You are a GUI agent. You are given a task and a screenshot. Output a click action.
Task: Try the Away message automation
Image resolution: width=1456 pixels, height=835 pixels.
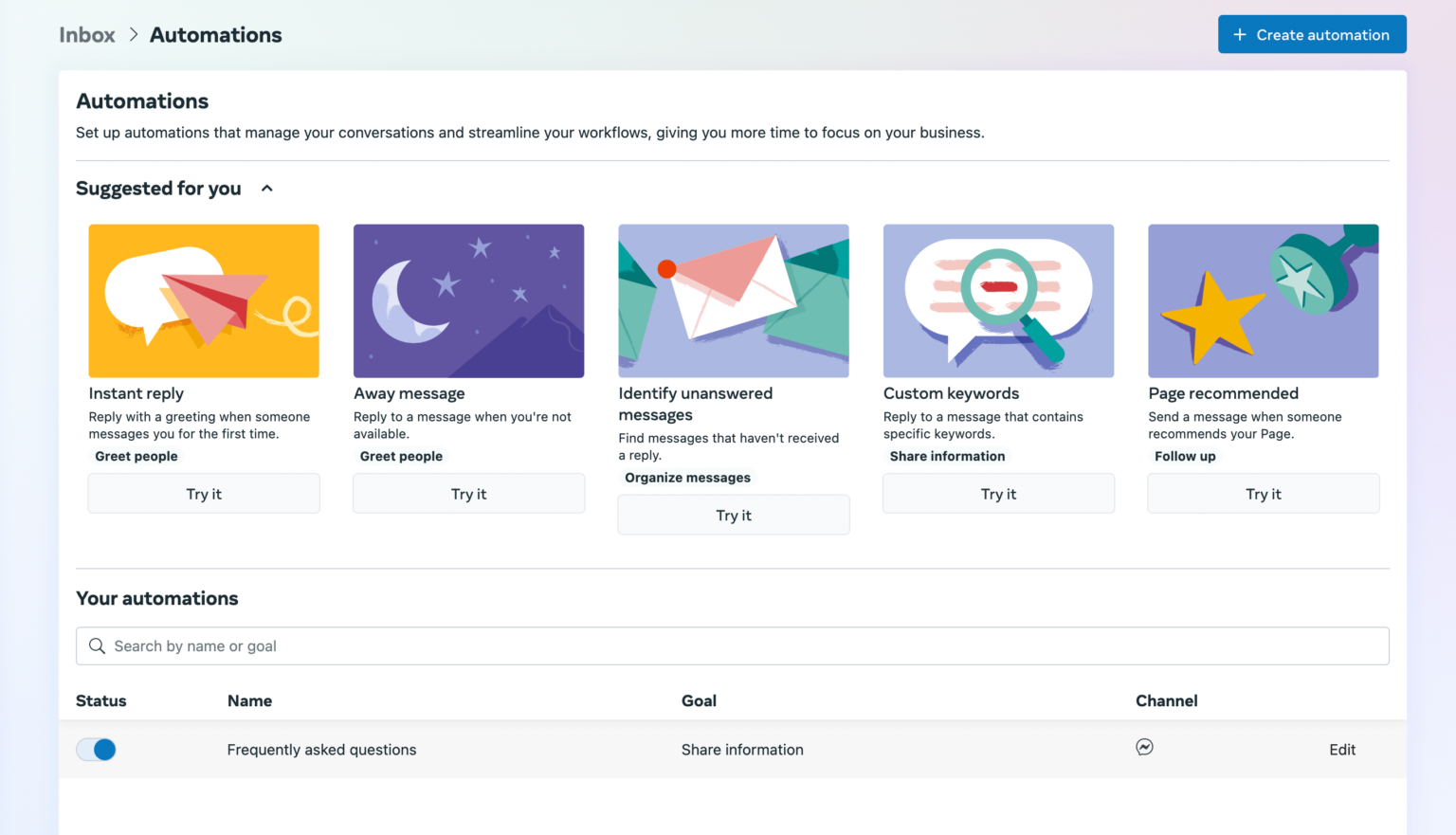click(x=468, y=494)
